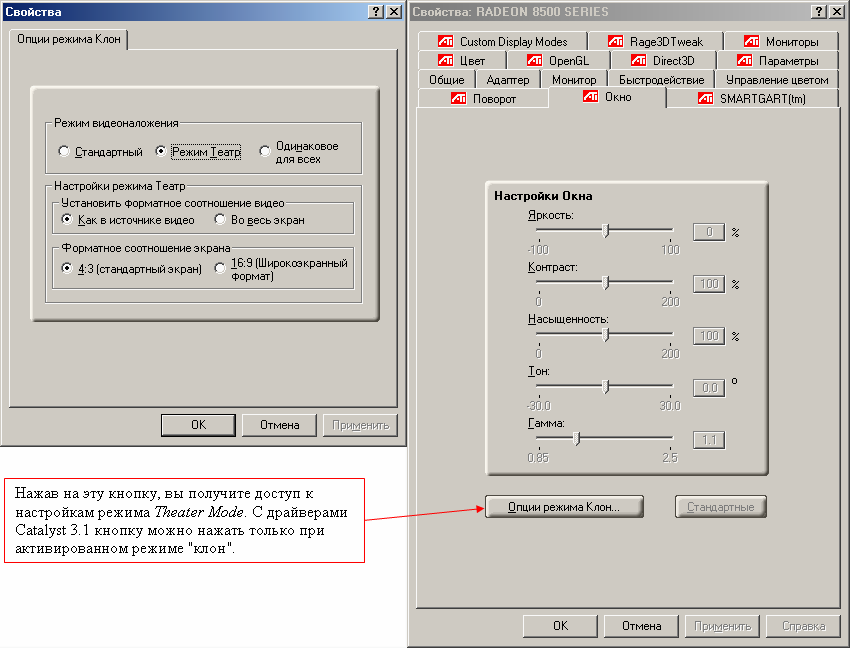Screen dimensions: 850x648
Task: Open the Быстродействие tab
Action: click(x=661, y=80)
